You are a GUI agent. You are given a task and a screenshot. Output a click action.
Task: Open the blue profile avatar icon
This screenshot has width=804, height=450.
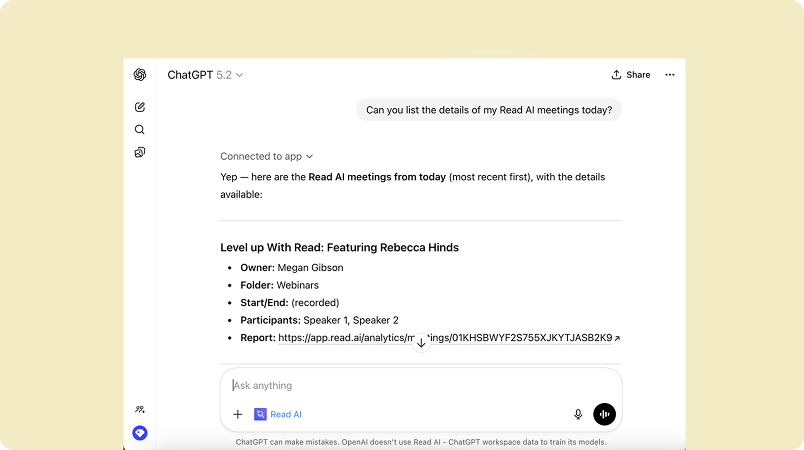click(x=139, y=433)
